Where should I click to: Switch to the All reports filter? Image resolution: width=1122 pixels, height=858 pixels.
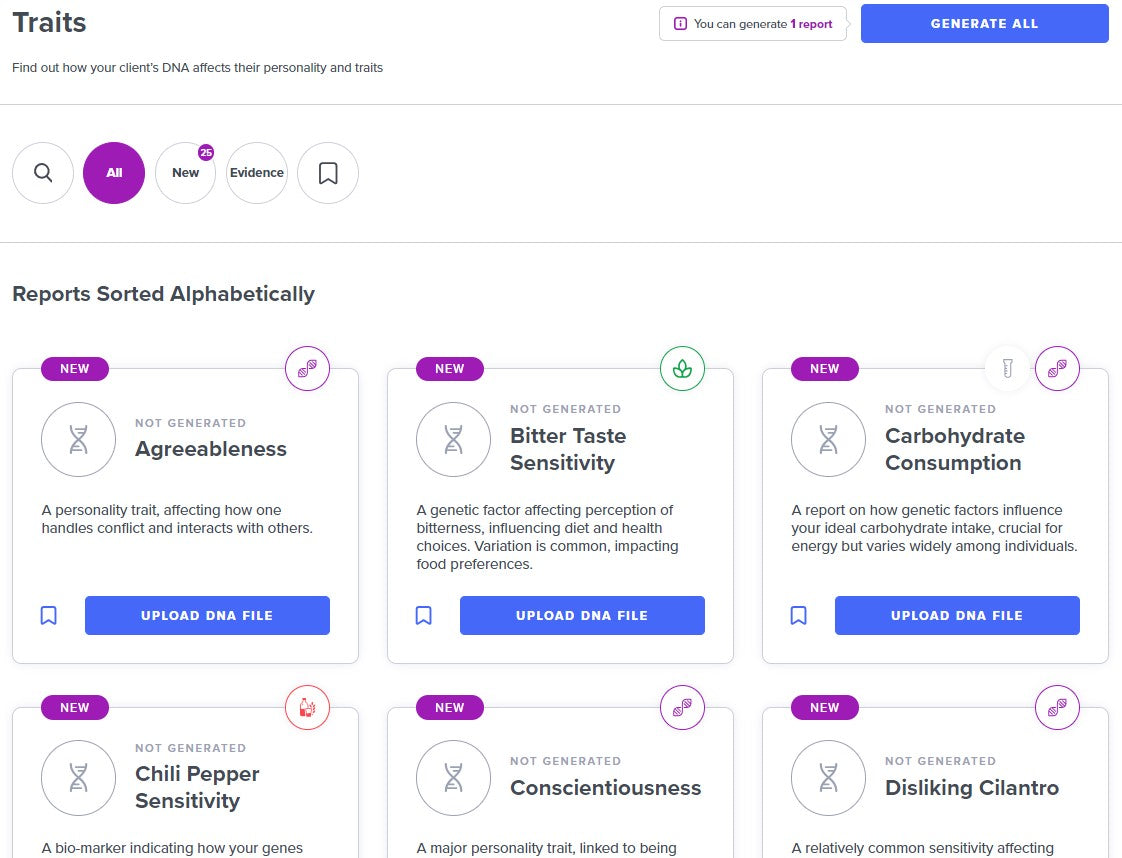[x=113, y=172]
